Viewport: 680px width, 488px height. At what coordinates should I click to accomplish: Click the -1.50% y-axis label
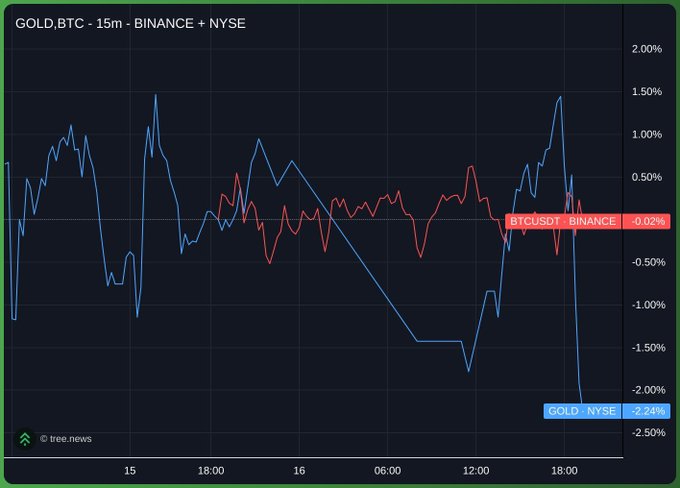(x=648, y=347)
